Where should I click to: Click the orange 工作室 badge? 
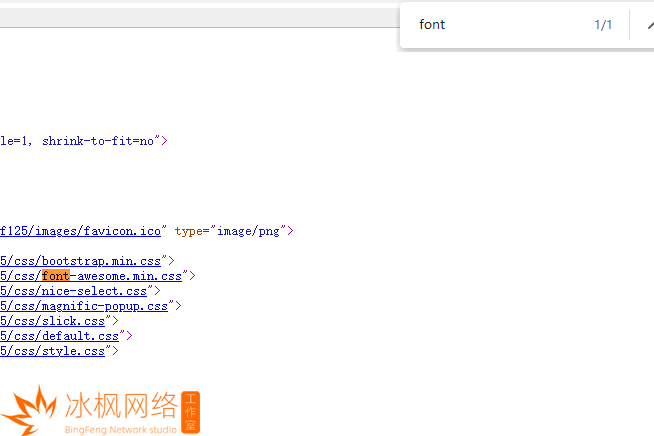pos(192,412)
